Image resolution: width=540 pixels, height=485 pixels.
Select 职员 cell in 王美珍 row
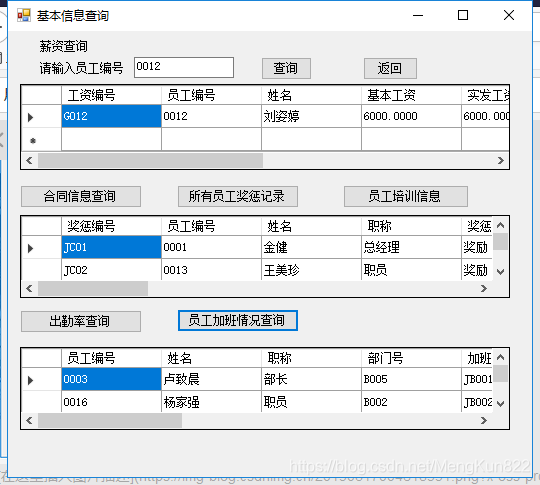pyautogui.click(x=411, y=270)
